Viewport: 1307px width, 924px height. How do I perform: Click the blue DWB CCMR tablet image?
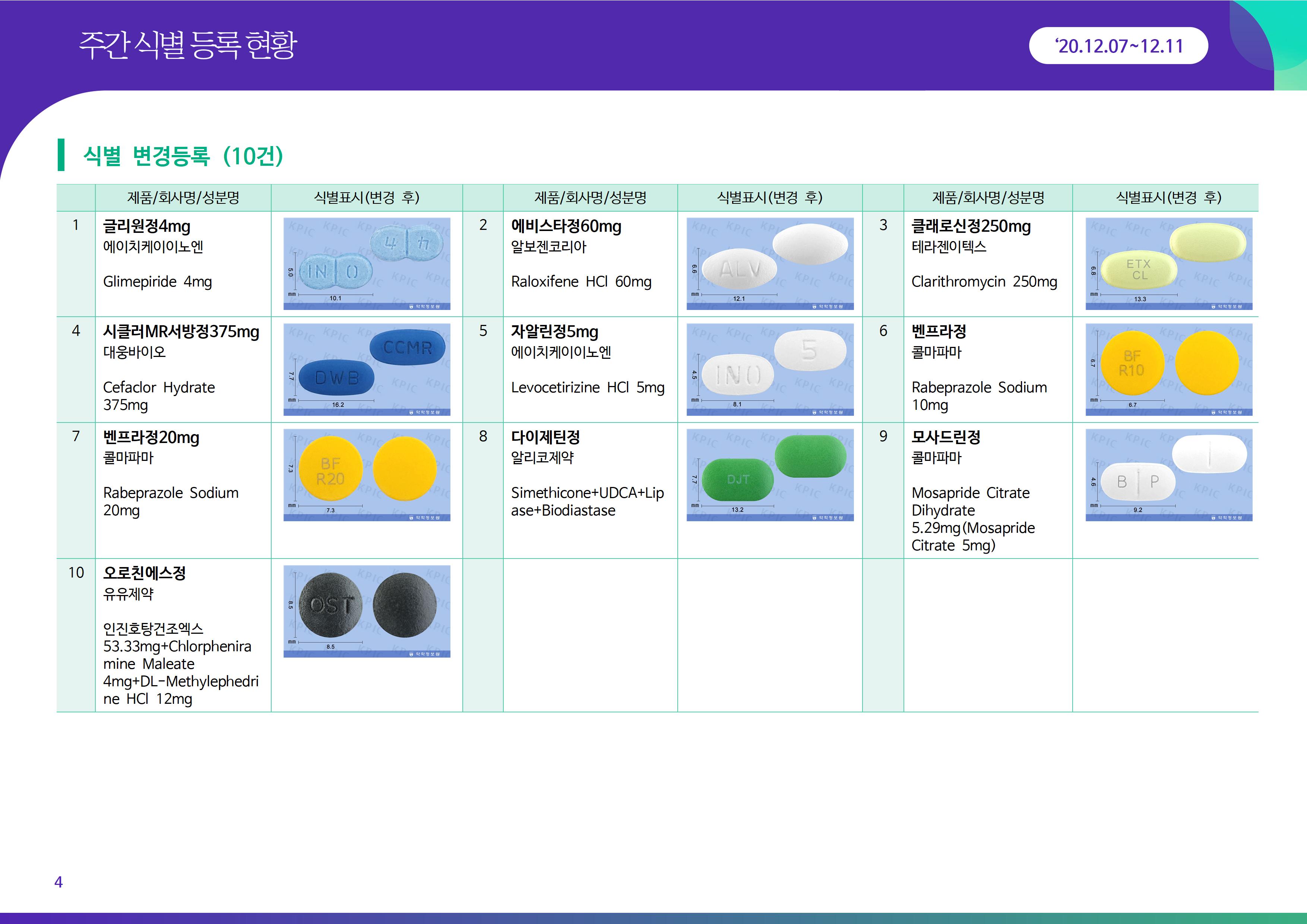click(367, 369)
